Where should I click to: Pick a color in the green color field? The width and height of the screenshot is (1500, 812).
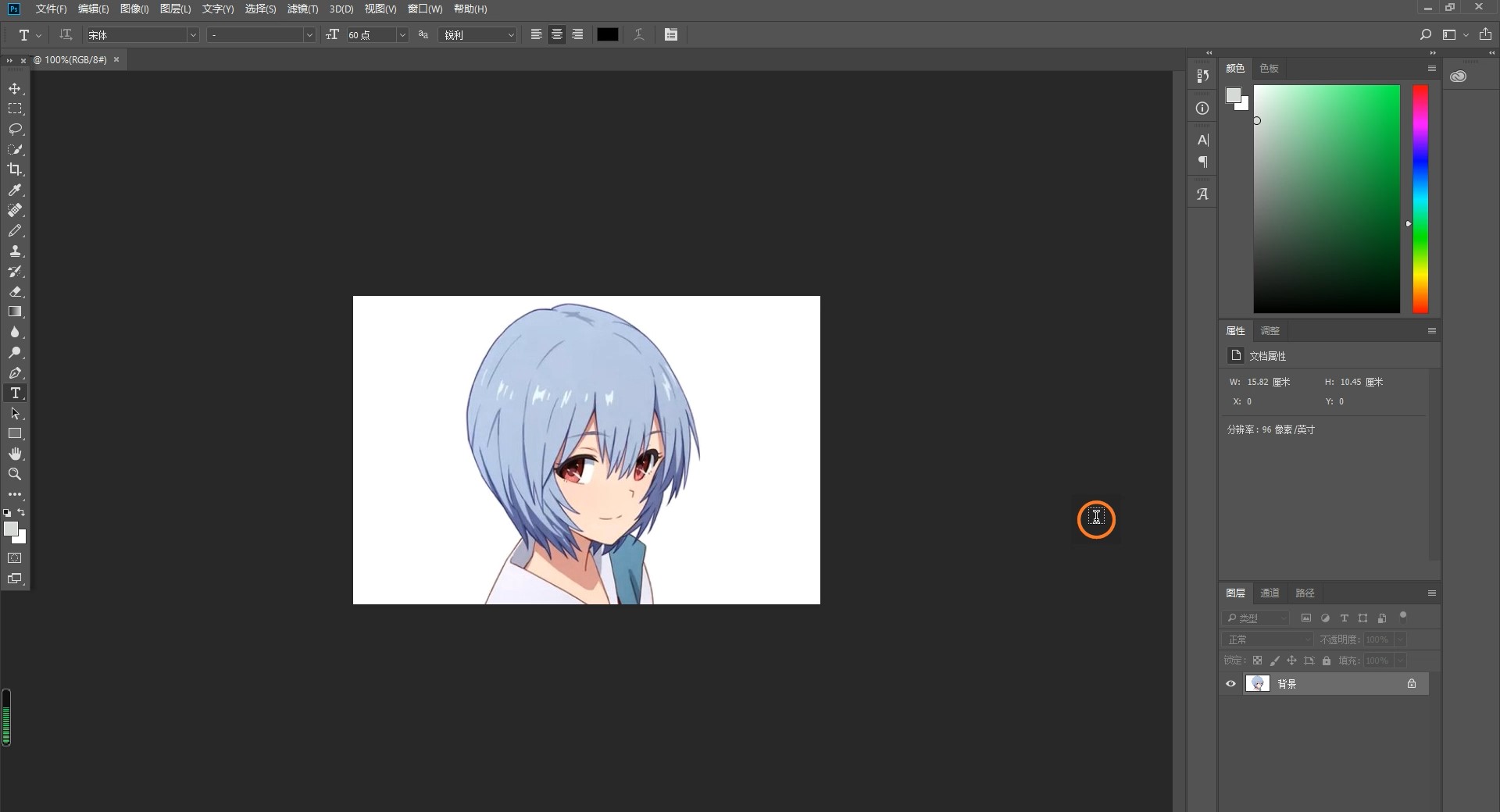(1327, 199)
